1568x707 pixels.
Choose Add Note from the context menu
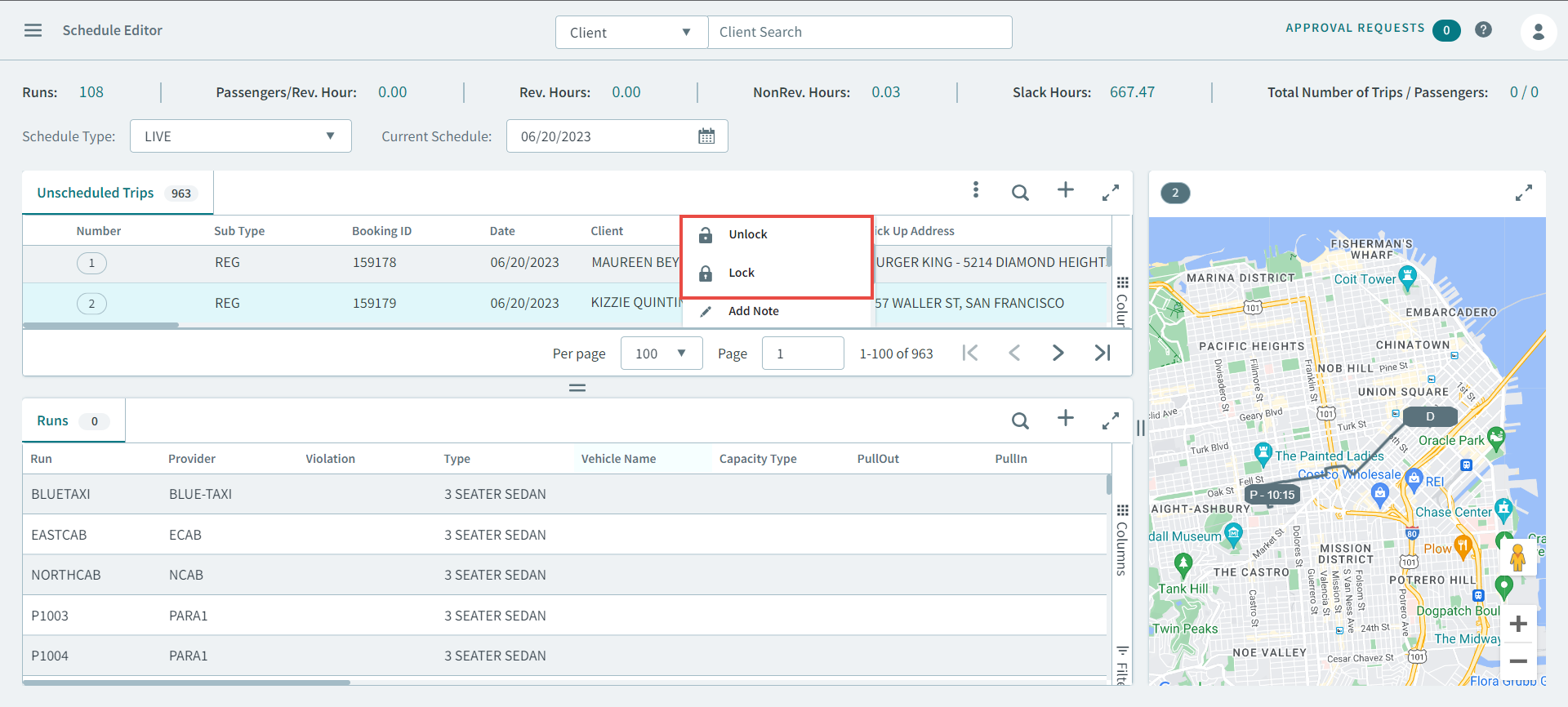click(776, 311)
